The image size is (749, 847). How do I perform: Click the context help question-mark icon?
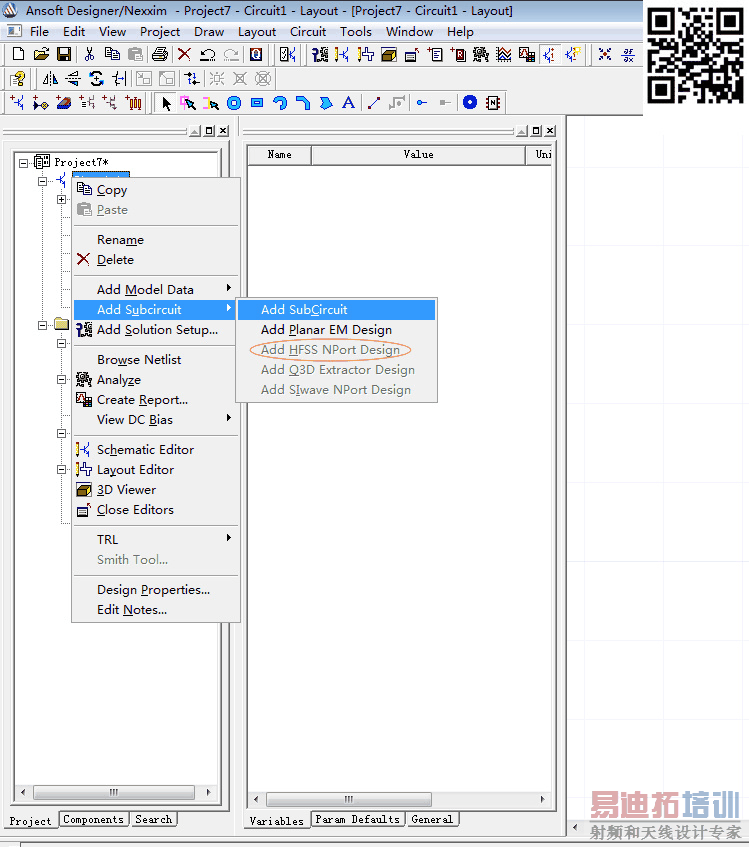18,79
